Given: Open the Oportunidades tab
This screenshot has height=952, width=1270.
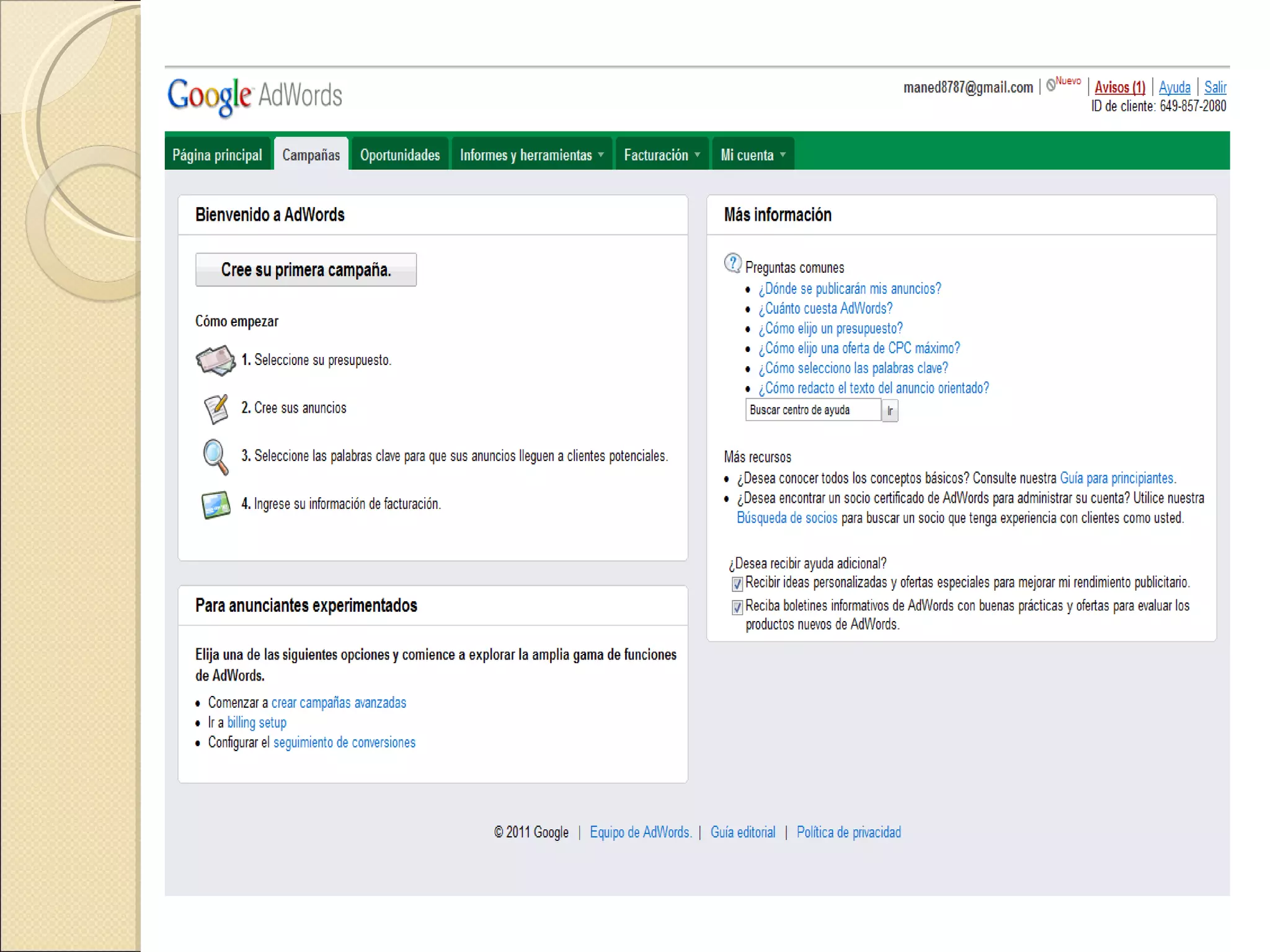Looking at the screenshot, I should click(400, 155).
